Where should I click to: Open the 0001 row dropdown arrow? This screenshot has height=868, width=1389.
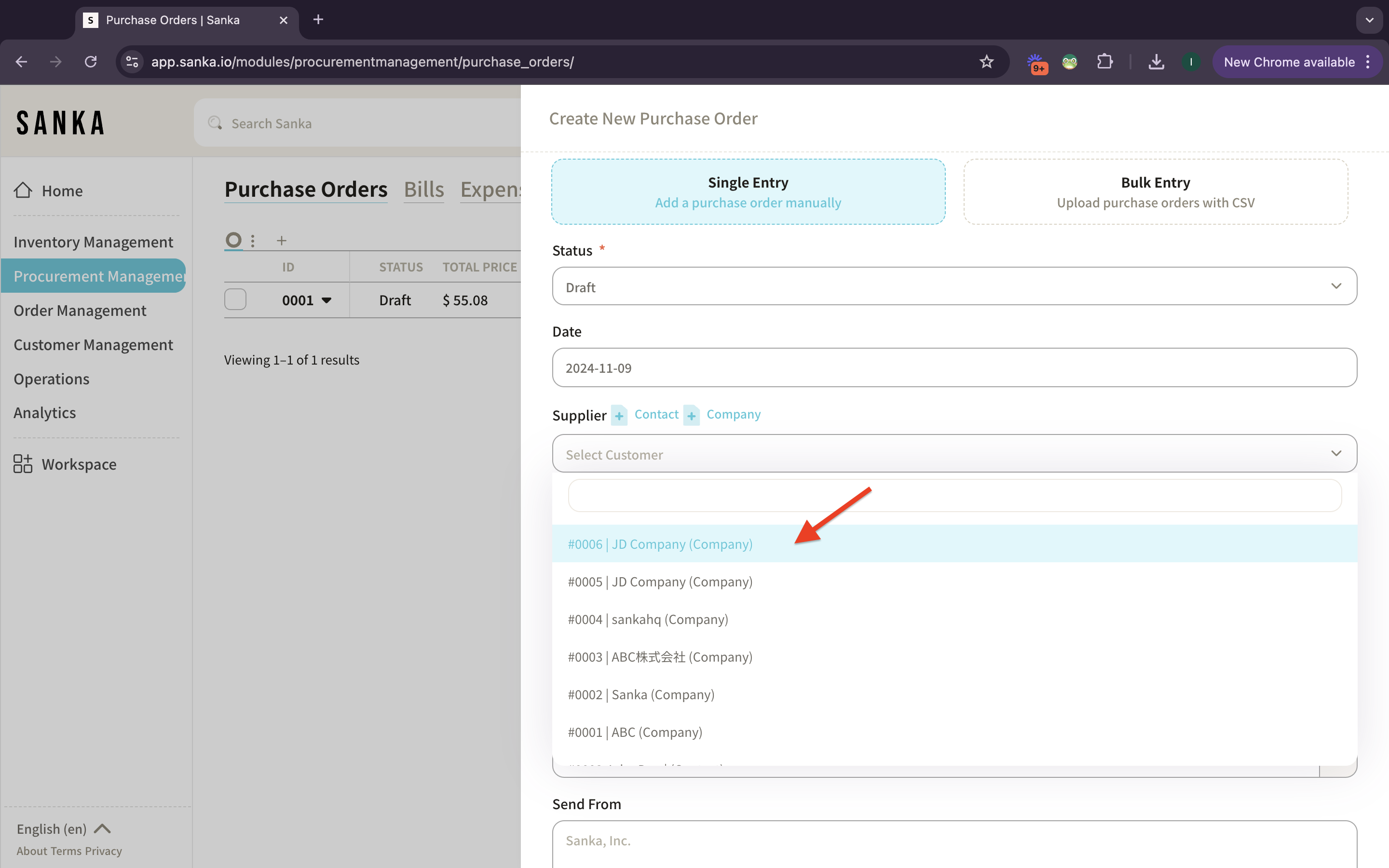click(327, 300)
